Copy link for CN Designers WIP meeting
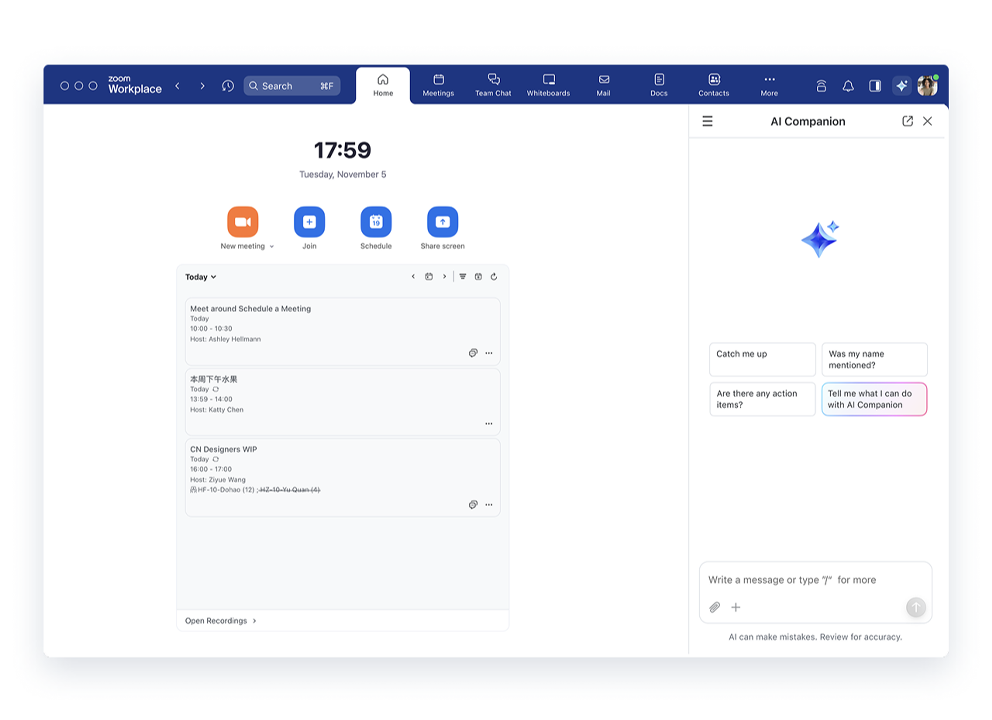 473,504
